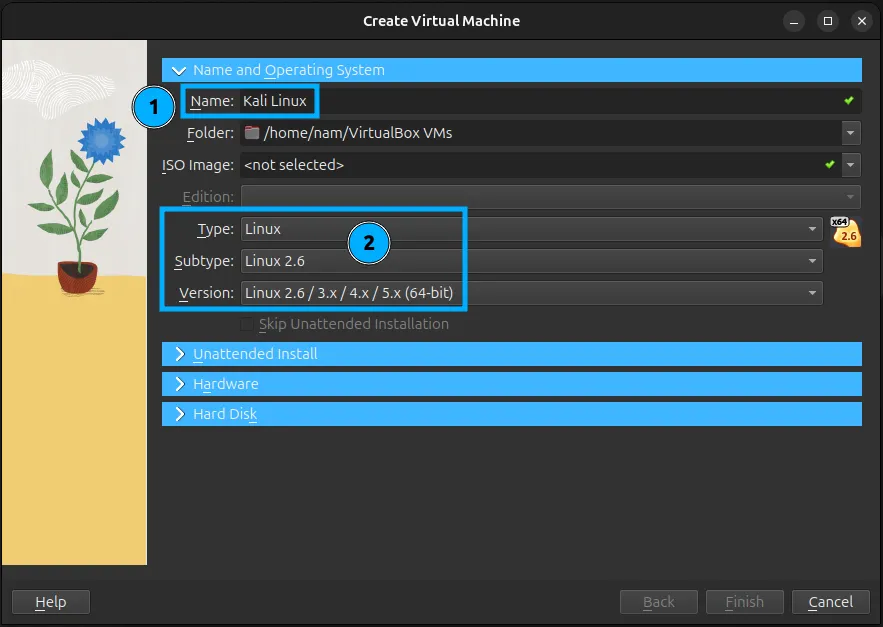Open the Version dropdown for Linux 64-bit
This screenshot has height=627, width=883.
tap(532, 293)
